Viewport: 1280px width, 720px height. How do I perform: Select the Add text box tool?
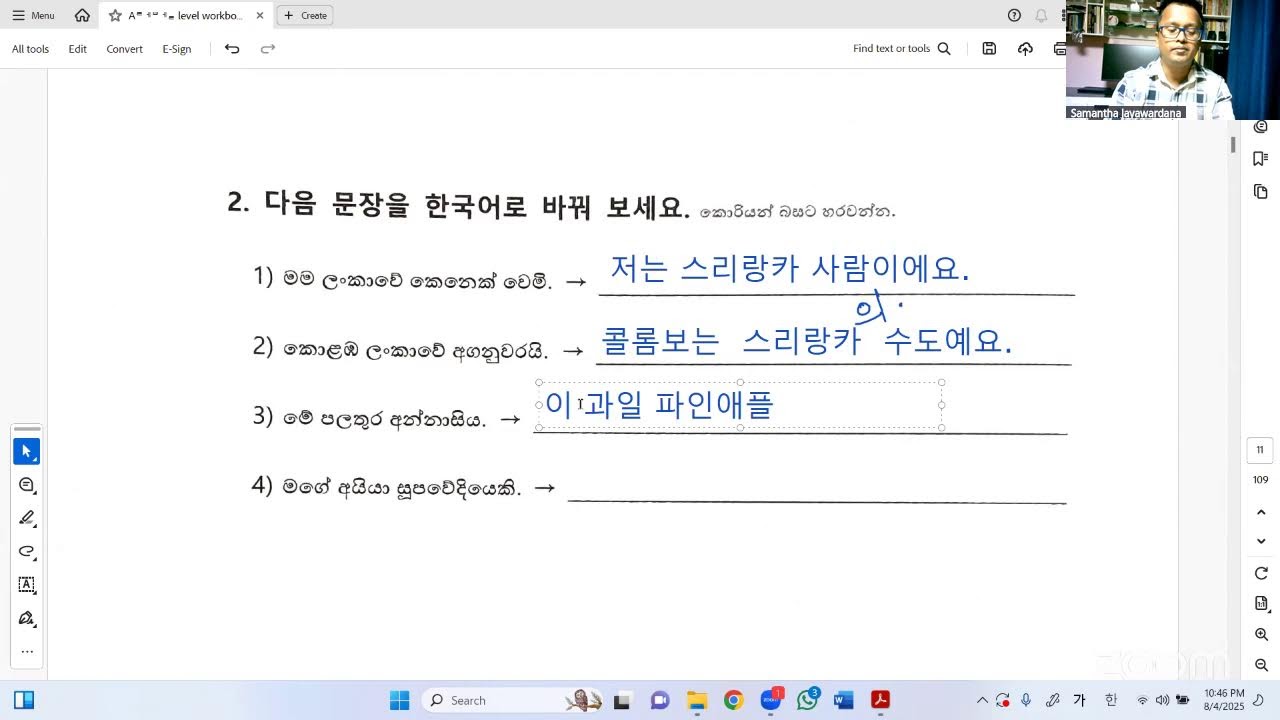tap(27, 585)
